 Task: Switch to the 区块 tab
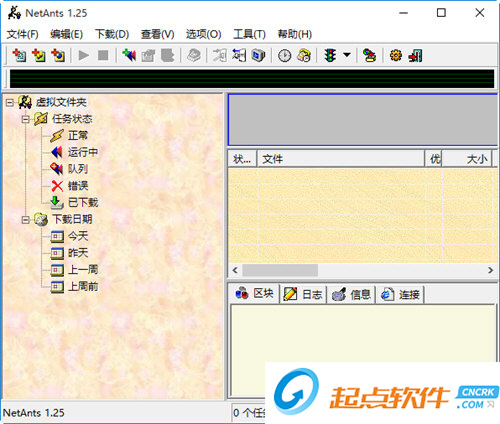tap(254, 294)
